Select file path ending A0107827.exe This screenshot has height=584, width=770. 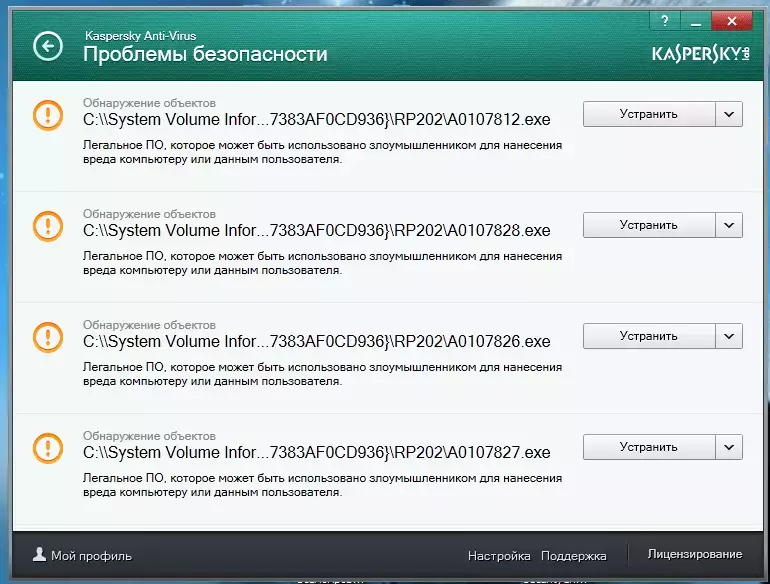tap(317, 452)
